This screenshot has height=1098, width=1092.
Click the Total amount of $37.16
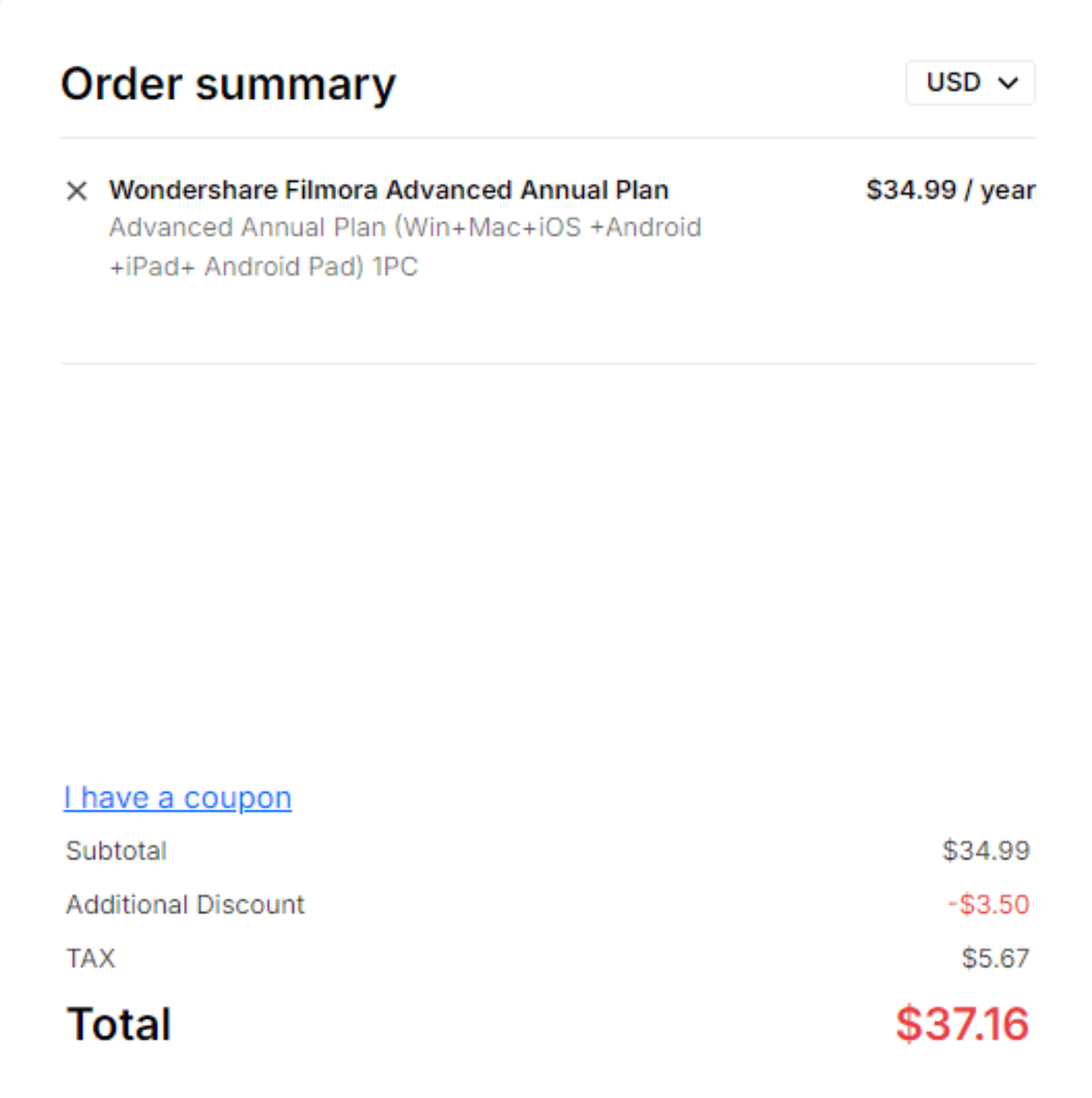(x=962, y=1024)
